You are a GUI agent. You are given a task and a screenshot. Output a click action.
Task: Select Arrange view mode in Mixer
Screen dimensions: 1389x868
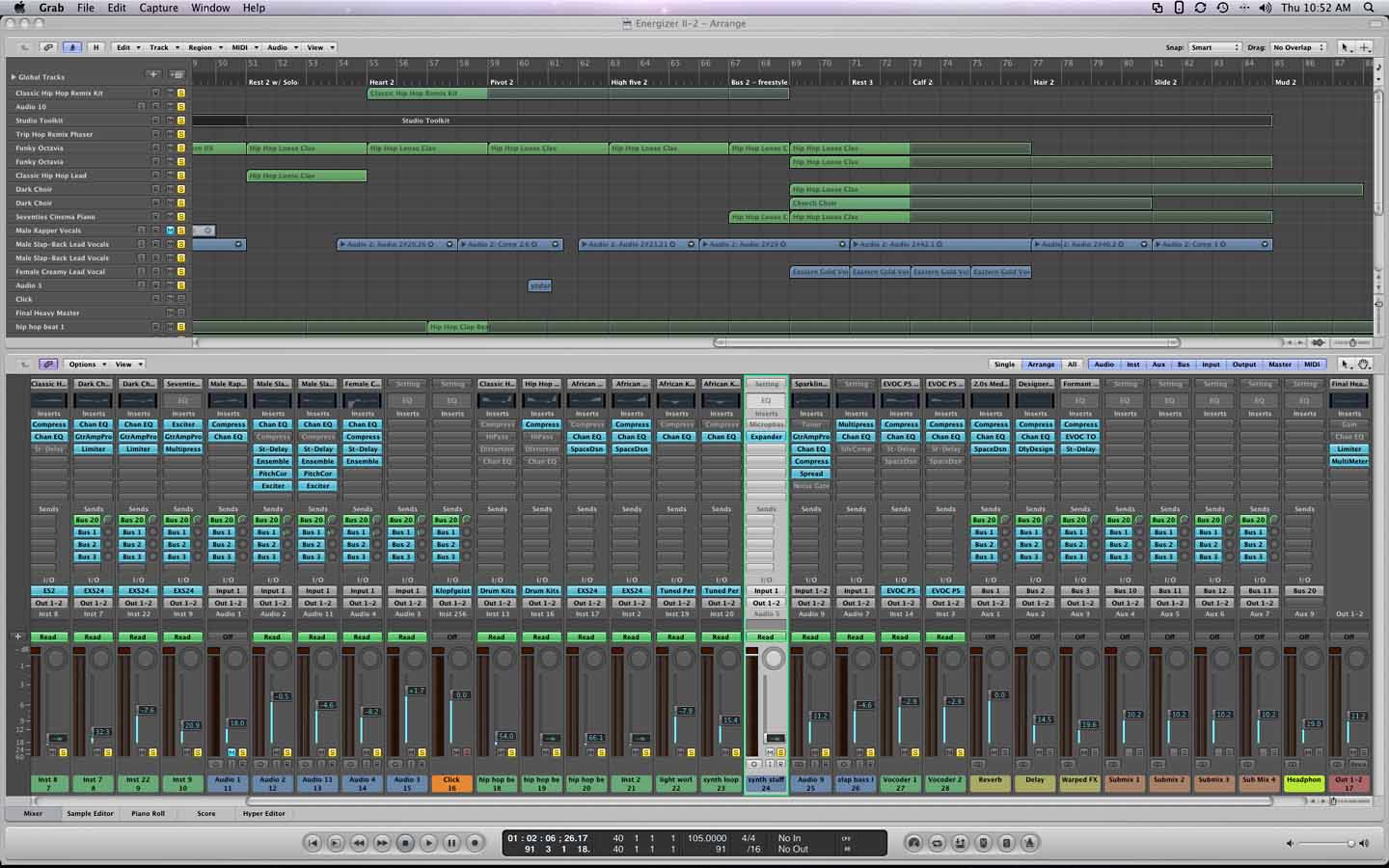pyautogui.click(x=1041, y=365)
